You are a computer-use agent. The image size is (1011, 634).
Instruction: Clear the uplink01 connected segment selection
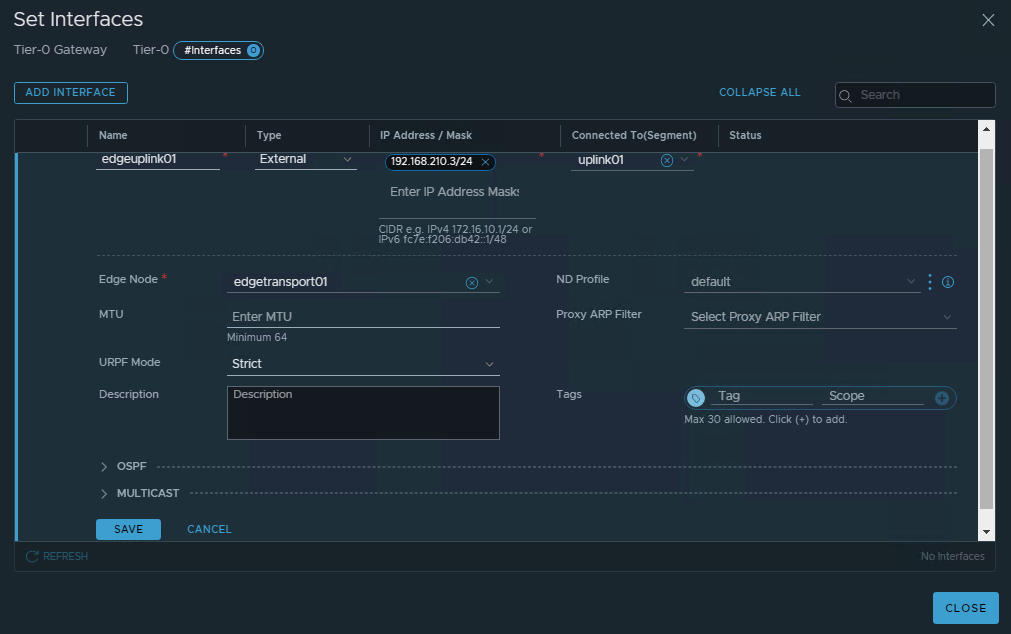pyautogui.click(x=667, y=160)
